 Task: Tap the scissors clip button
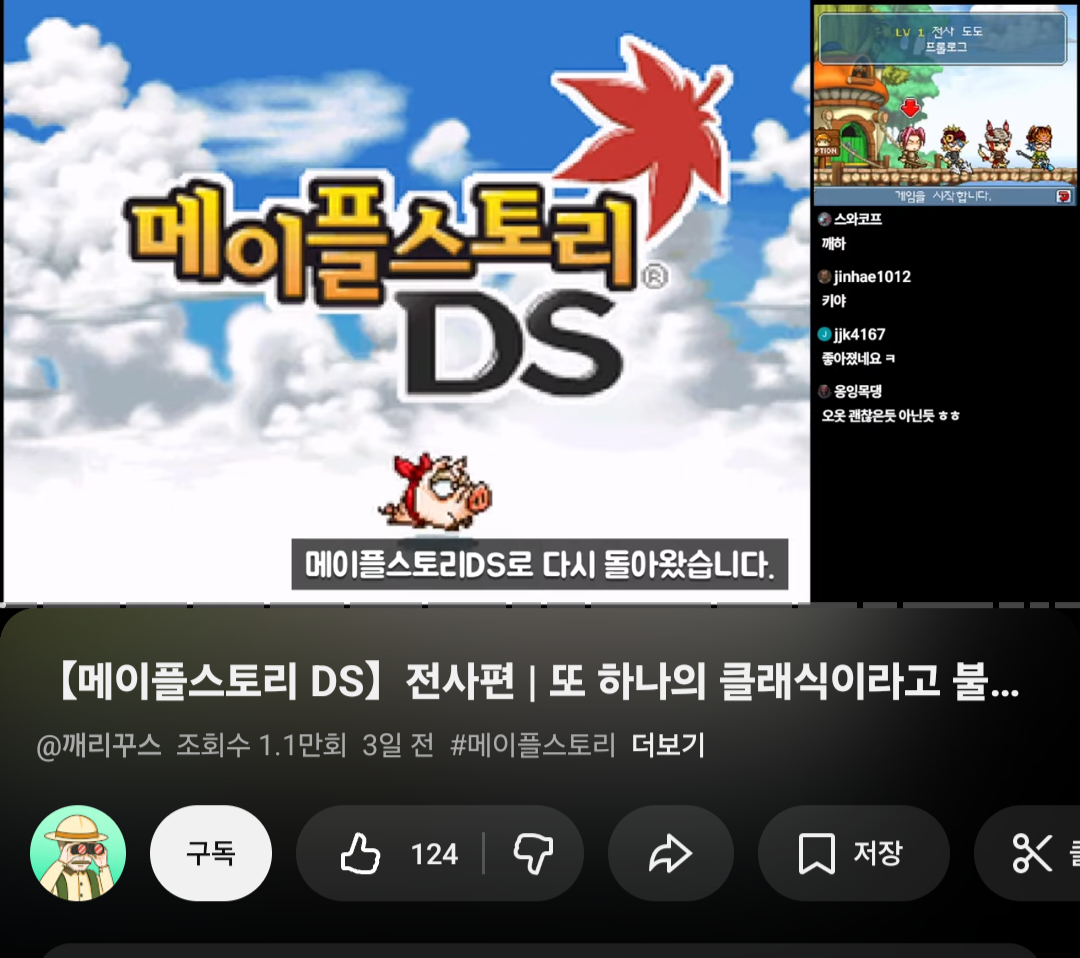tap(1030, 853)
